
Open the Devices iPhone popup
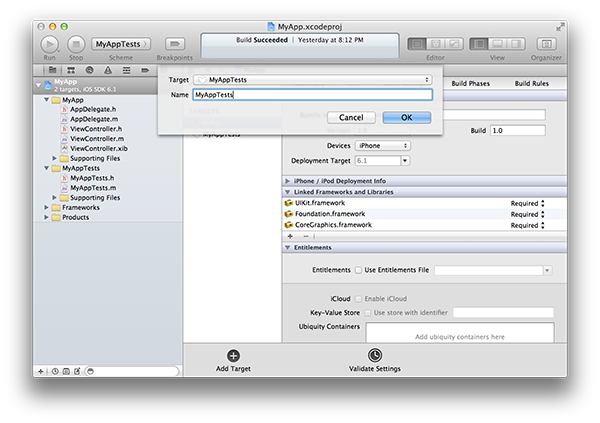coord(383,146)
